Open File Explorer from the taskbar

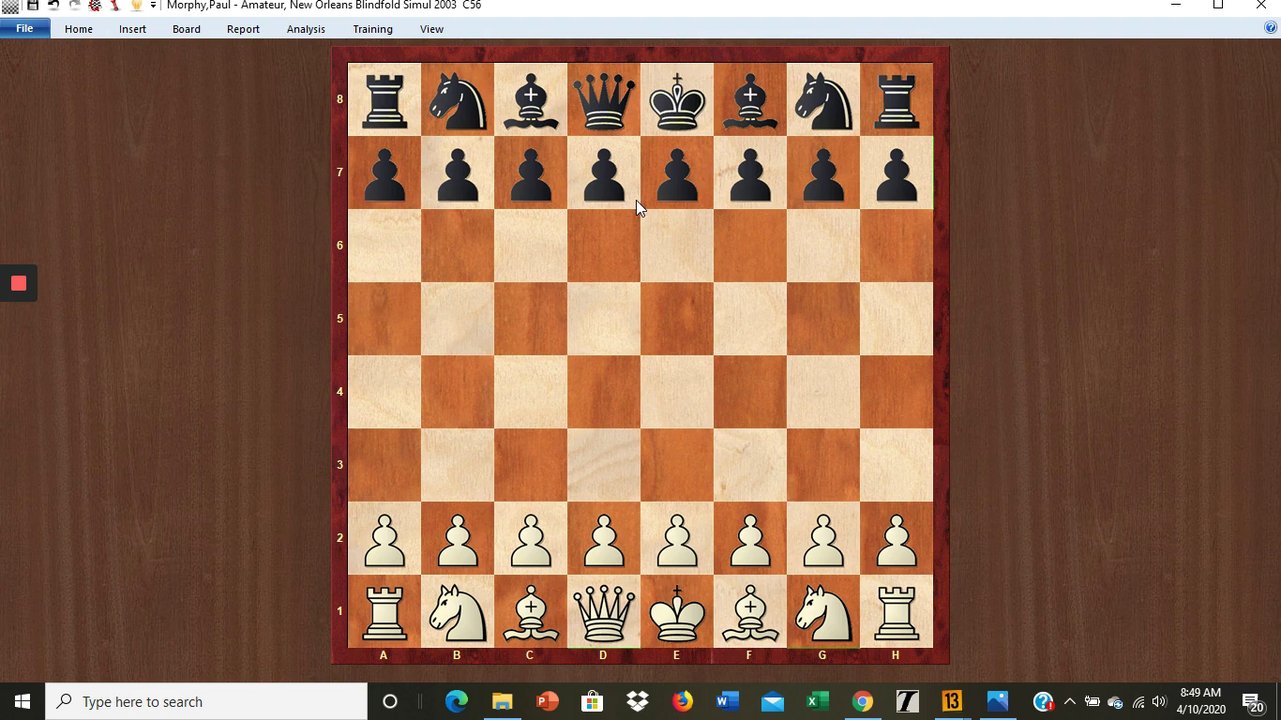(x=501, y=701)
